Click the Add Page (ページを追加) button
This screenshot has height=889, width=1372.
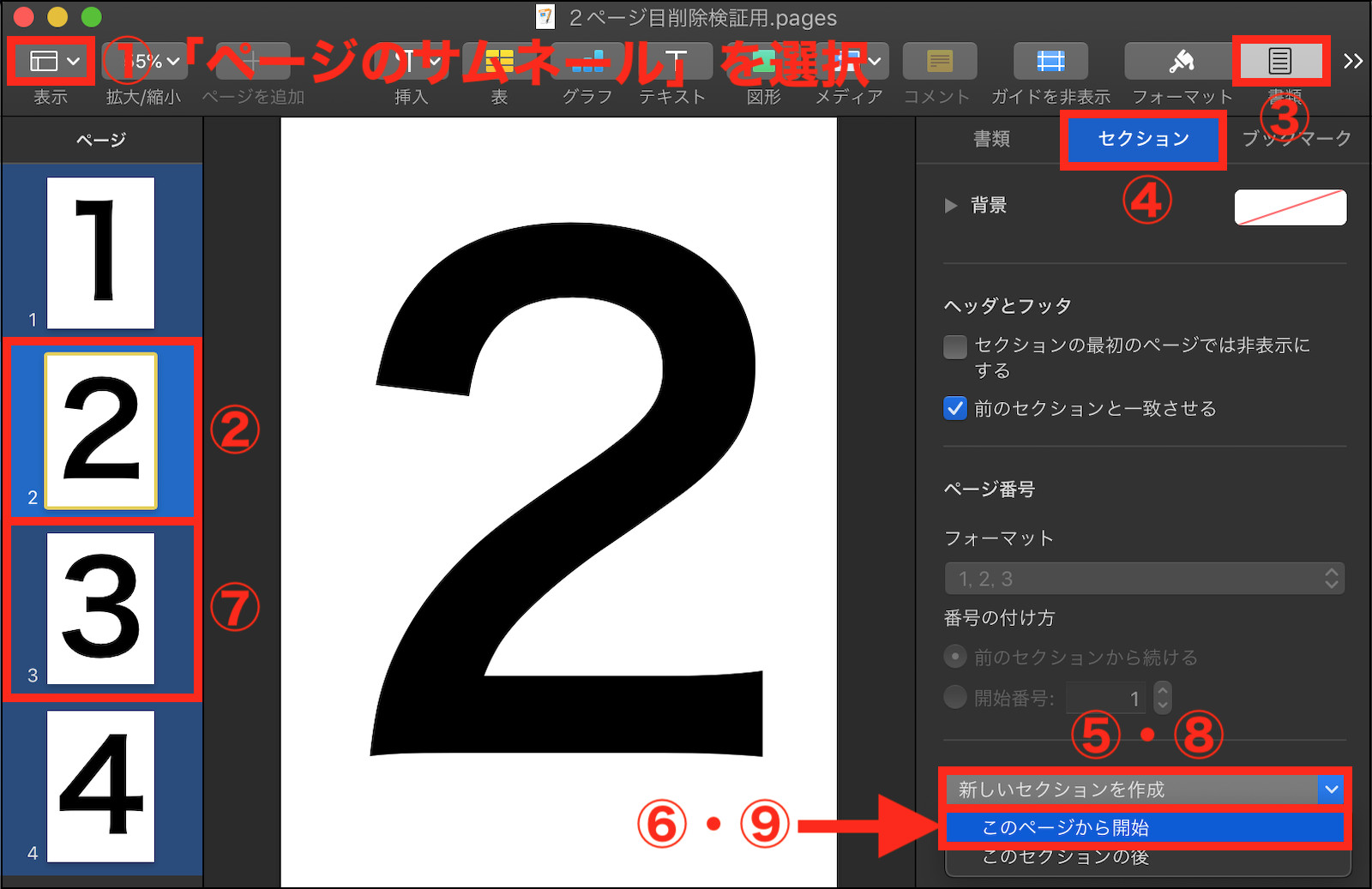click(x=253, y=61)
